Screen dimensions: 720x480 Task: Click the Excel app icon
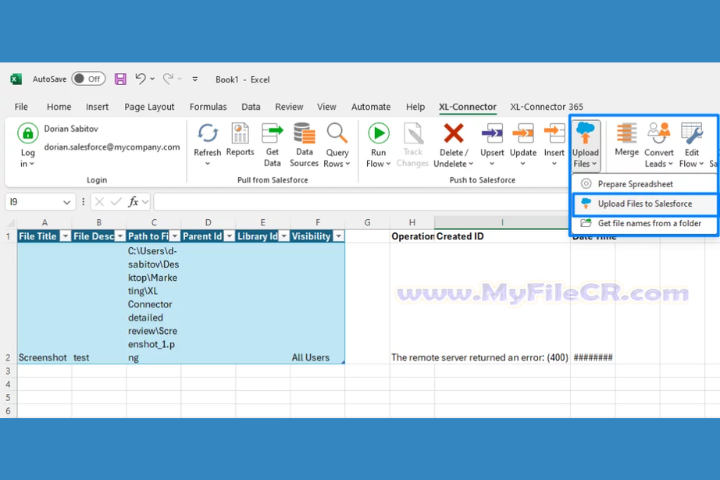click(x=16, y=79)
